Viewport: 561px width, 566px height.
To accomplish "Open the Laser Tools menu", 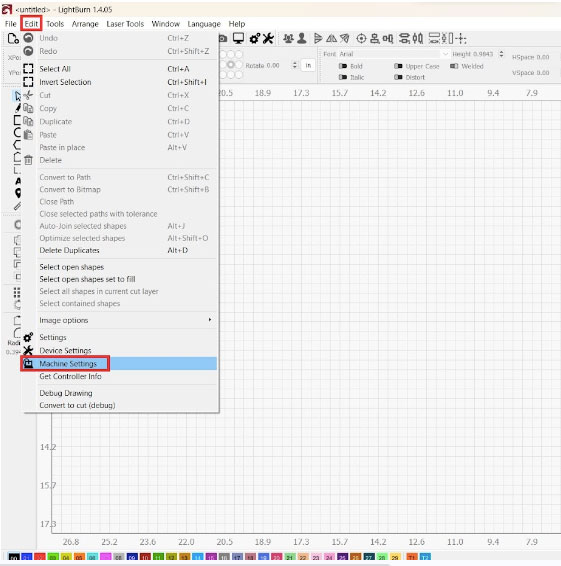I will 125,24.
